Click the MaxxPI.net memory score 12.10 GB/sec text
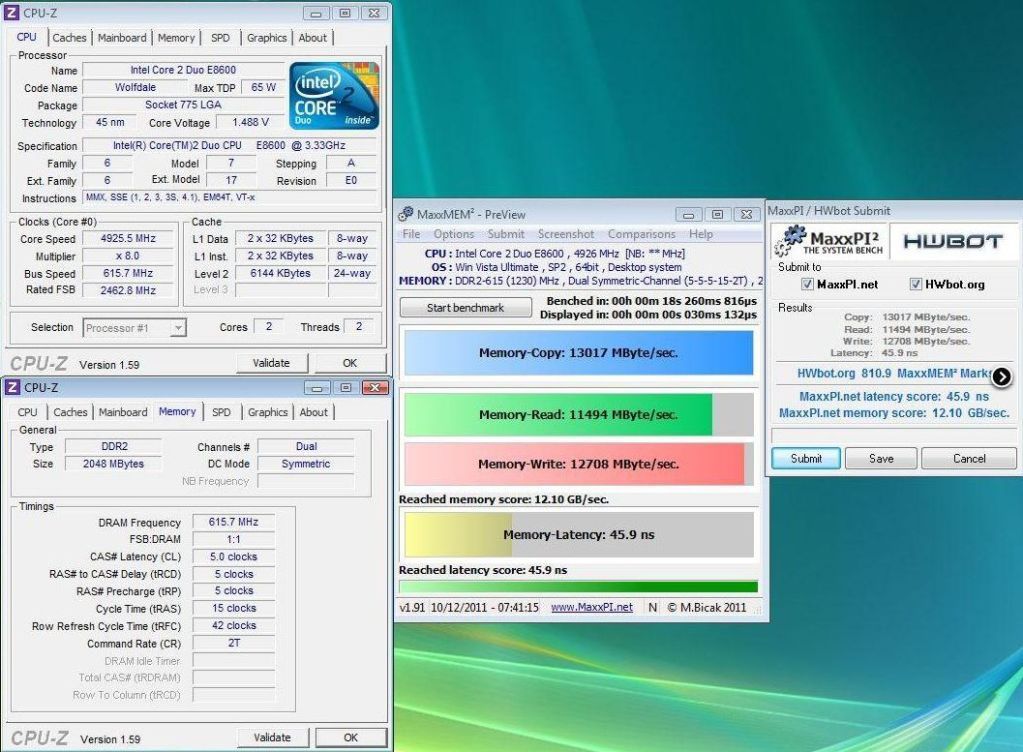1023x752 pixels. 894,413
